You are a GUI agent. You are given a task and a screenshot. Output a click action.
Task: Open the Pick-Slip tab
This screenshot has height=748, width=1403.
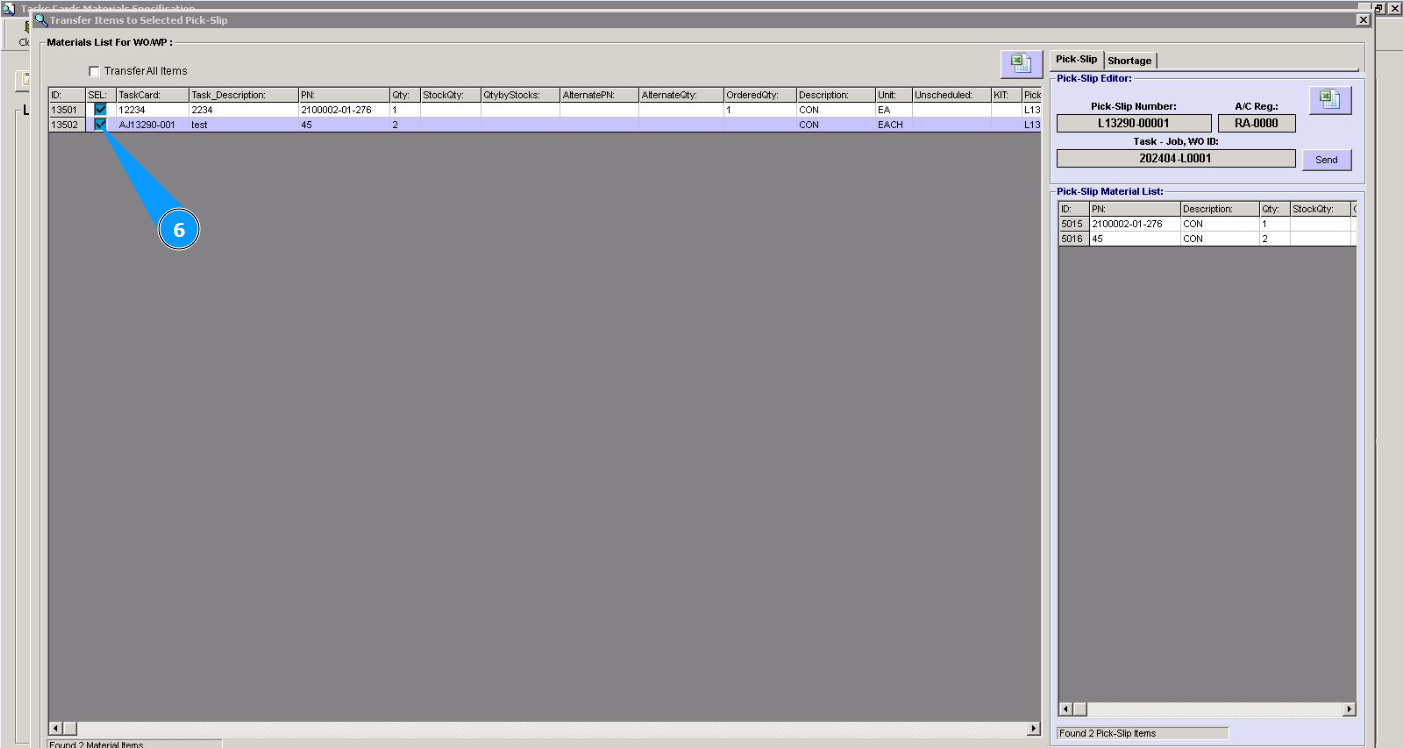coord(1076,60)
